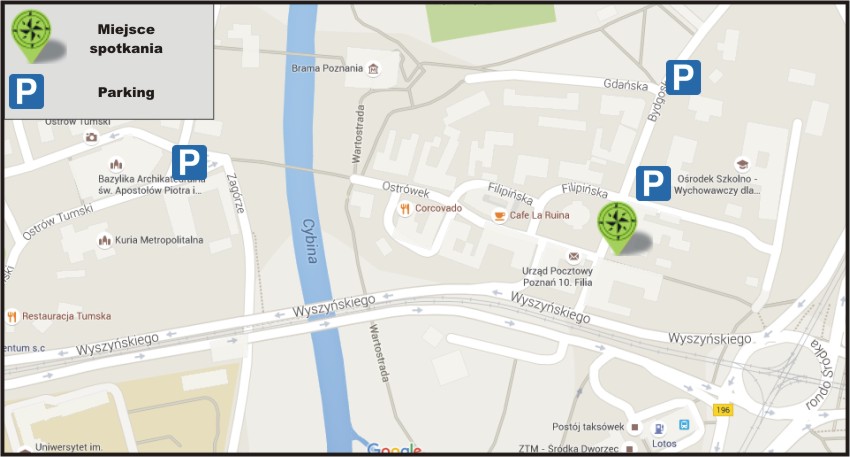
Task: Open the Brama Poznania museum icon
Action: [373, 69]
